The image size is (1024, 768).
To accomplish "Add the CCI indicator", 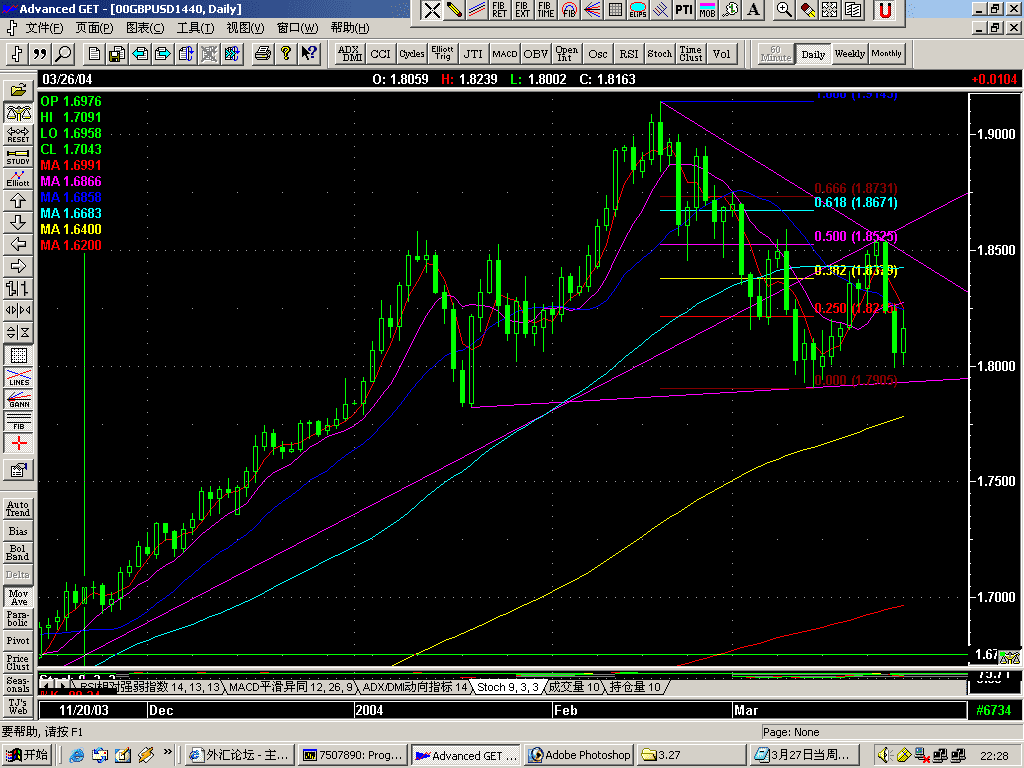I will [x=381, y=54].
